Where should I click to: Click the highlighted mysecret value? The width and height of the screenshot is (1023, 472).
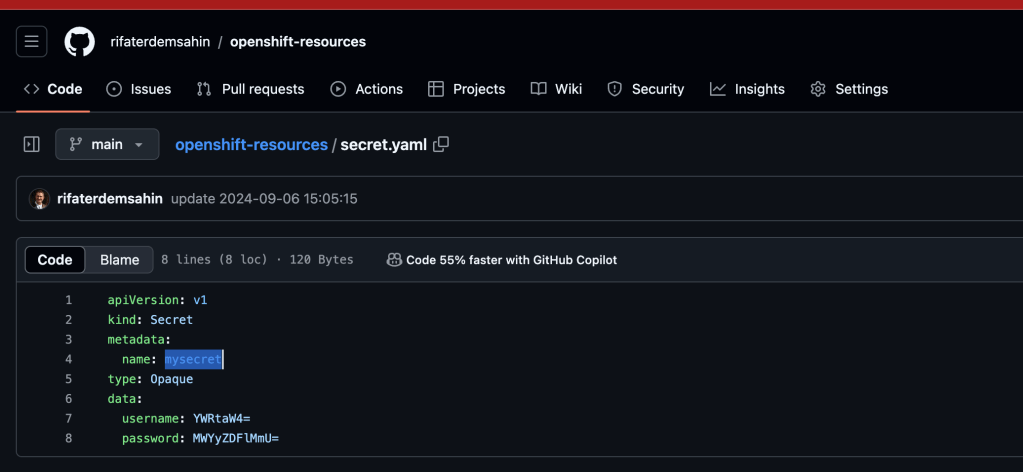click(x=193, y=359)
